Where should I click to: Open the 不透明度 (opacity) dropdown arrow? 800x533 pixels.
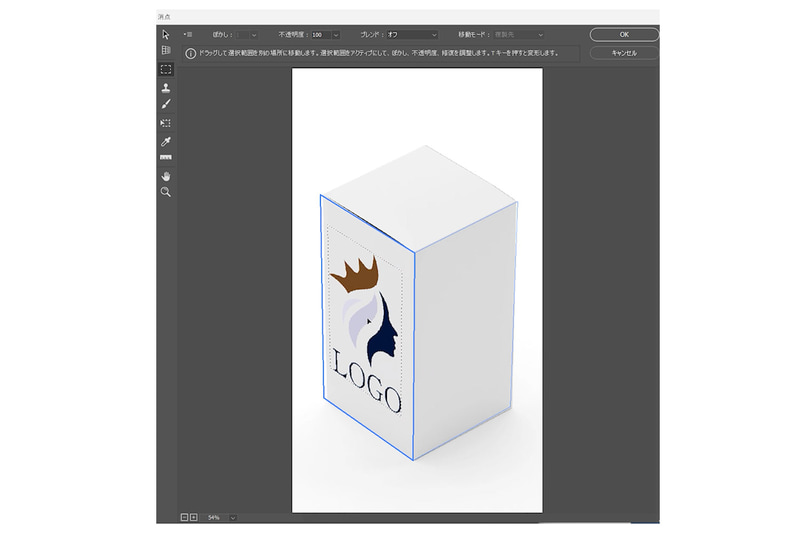coord(336,35)
